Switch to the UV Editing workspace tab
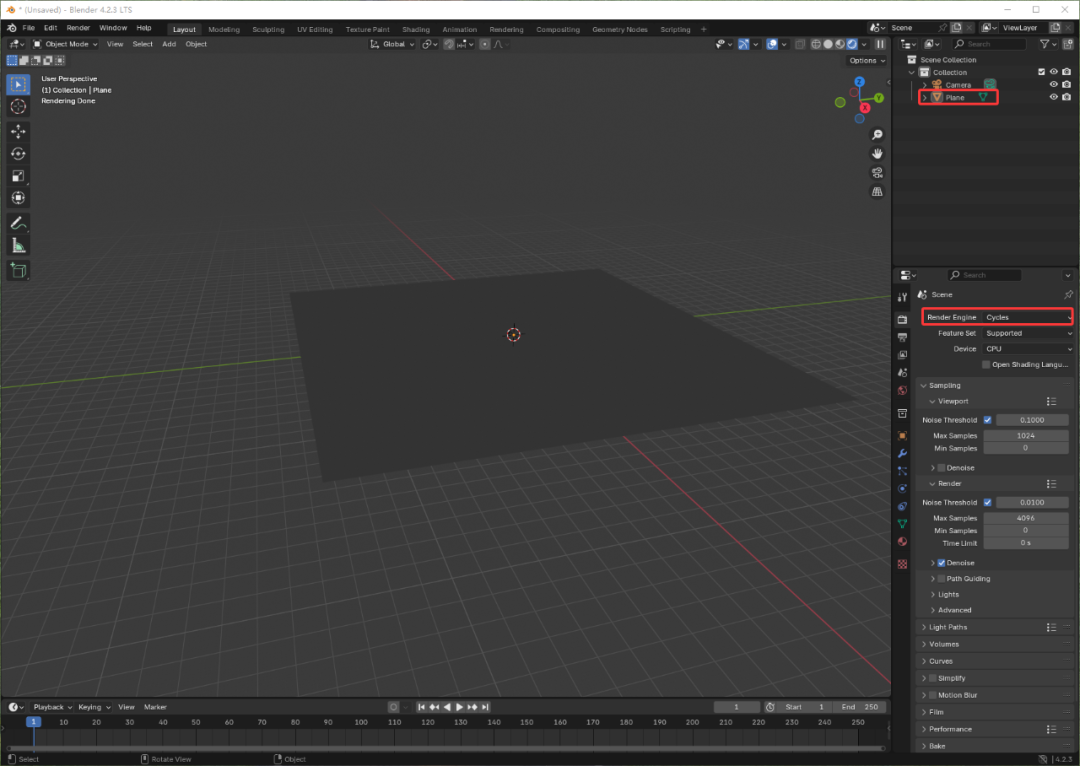 pos(315,30)
